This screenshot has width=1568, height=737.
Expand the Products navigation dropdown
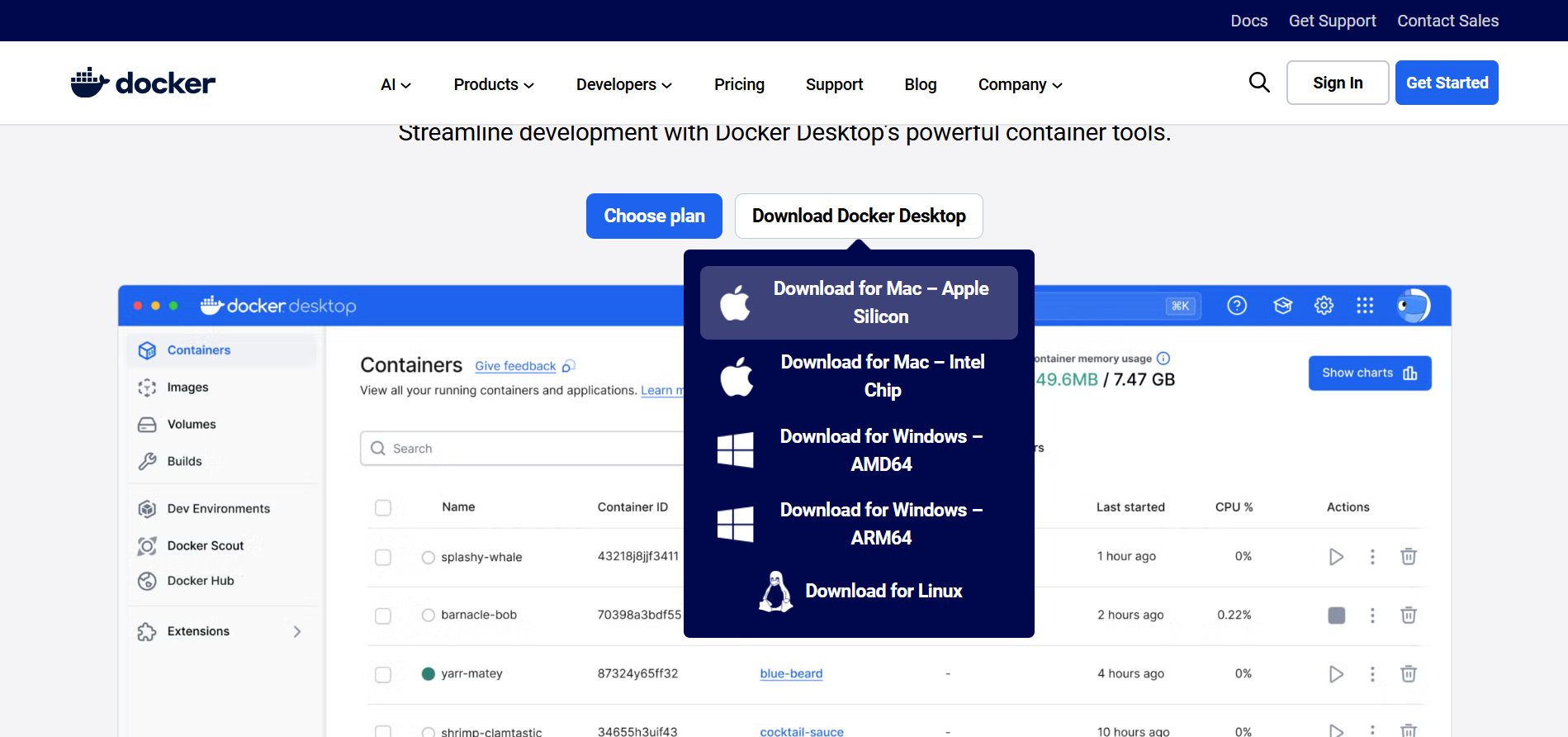pos(494,84)
